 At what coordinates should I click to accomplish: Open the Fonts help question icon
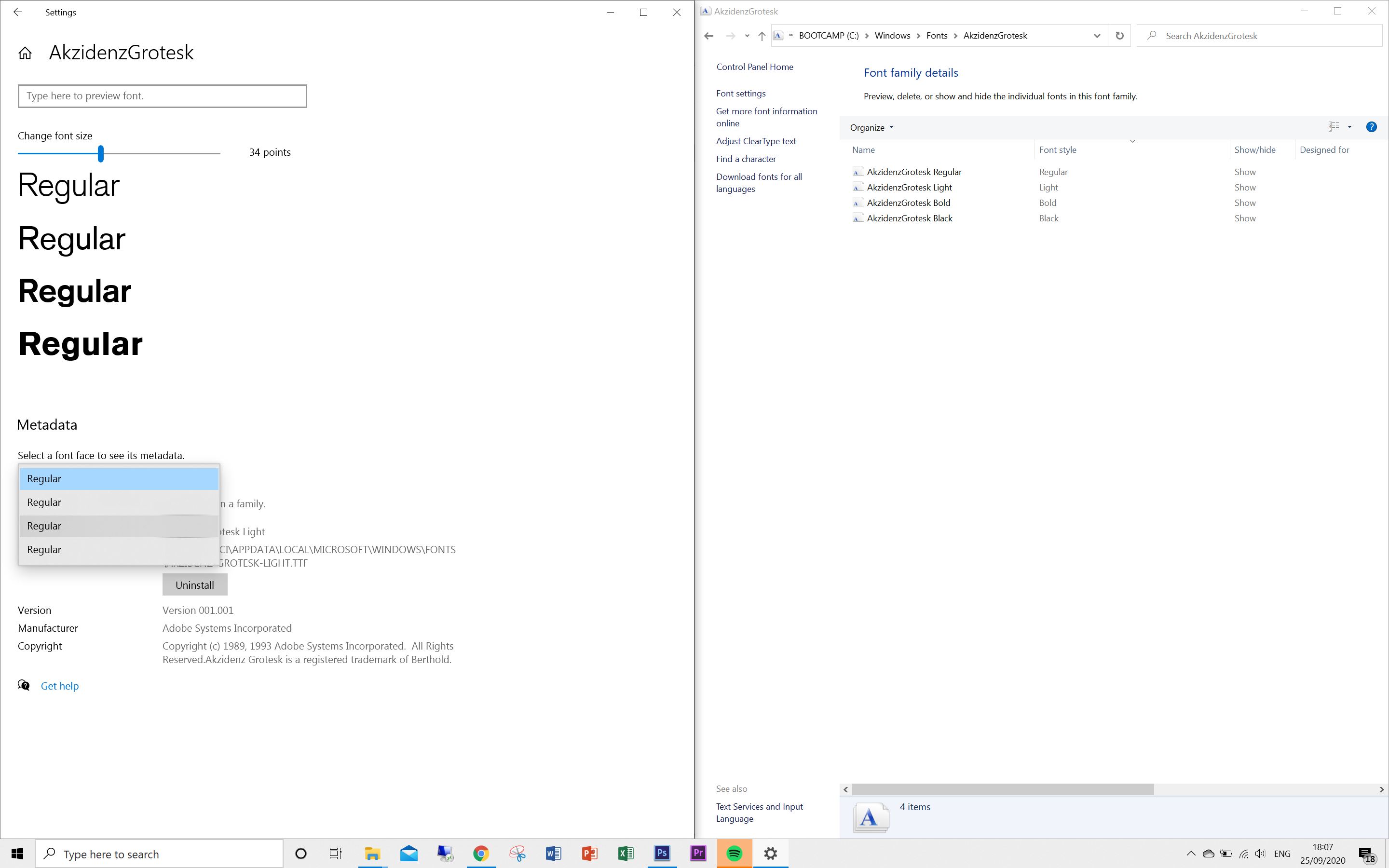[x=1371, y=127]
